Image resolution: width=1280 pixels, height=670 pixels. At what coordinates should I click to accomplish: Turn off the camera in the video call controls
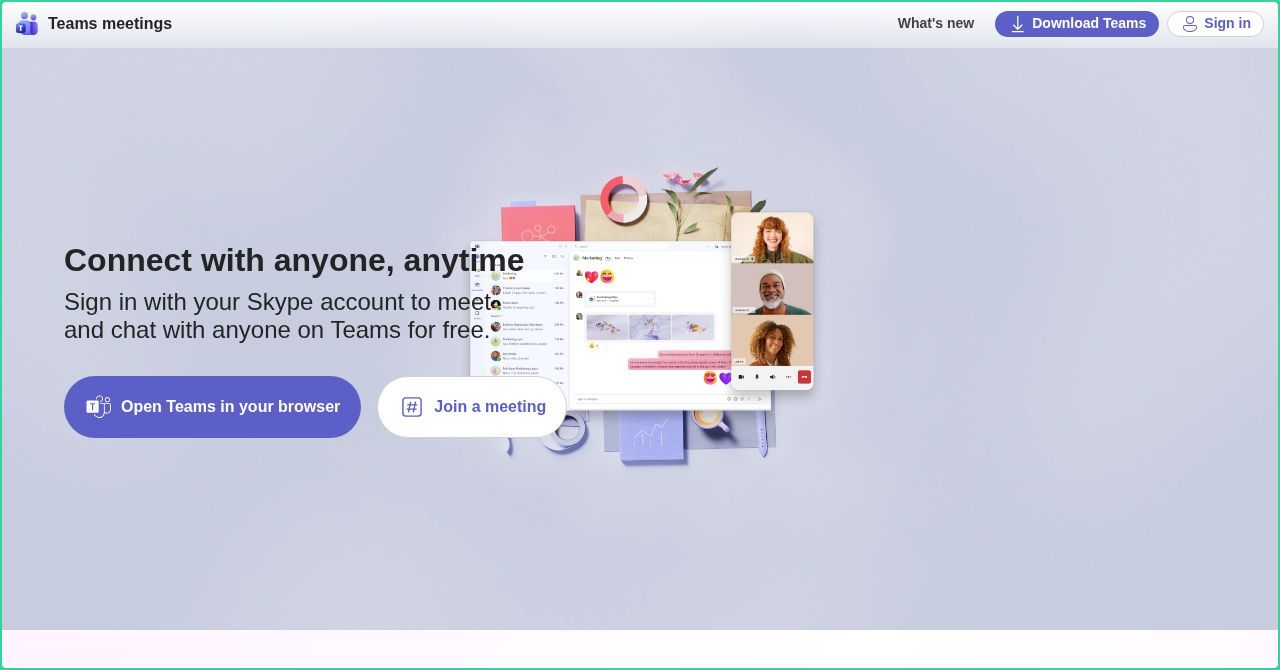click(742, 377)
